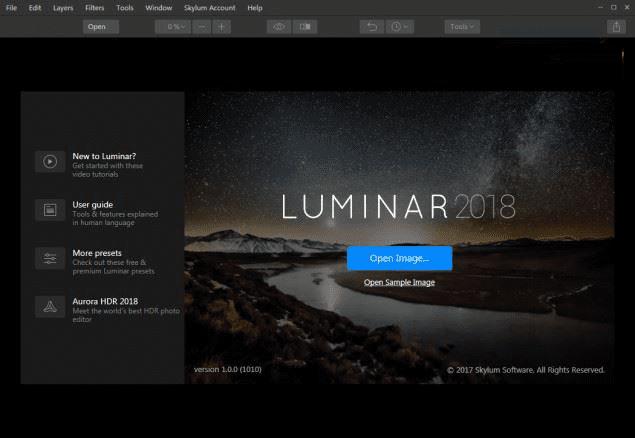
Task: Expand the Tools toolbar dropdown
Action: [462, 27]
